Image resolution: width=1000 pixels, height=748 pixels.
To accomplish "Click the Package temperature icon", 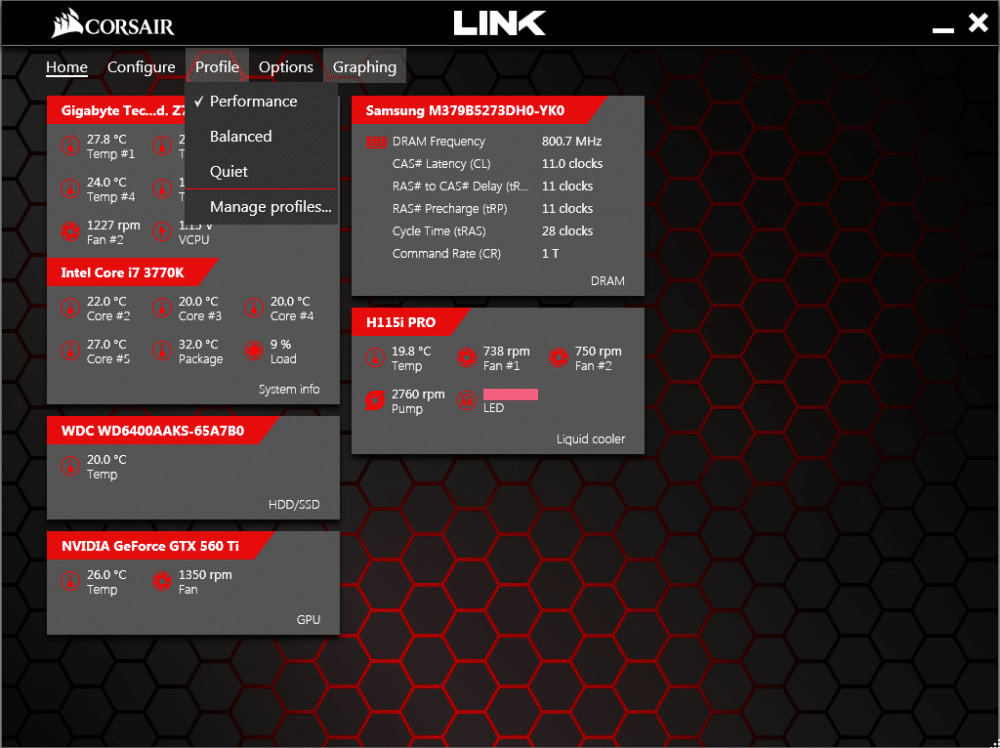I will click(162, 351).
